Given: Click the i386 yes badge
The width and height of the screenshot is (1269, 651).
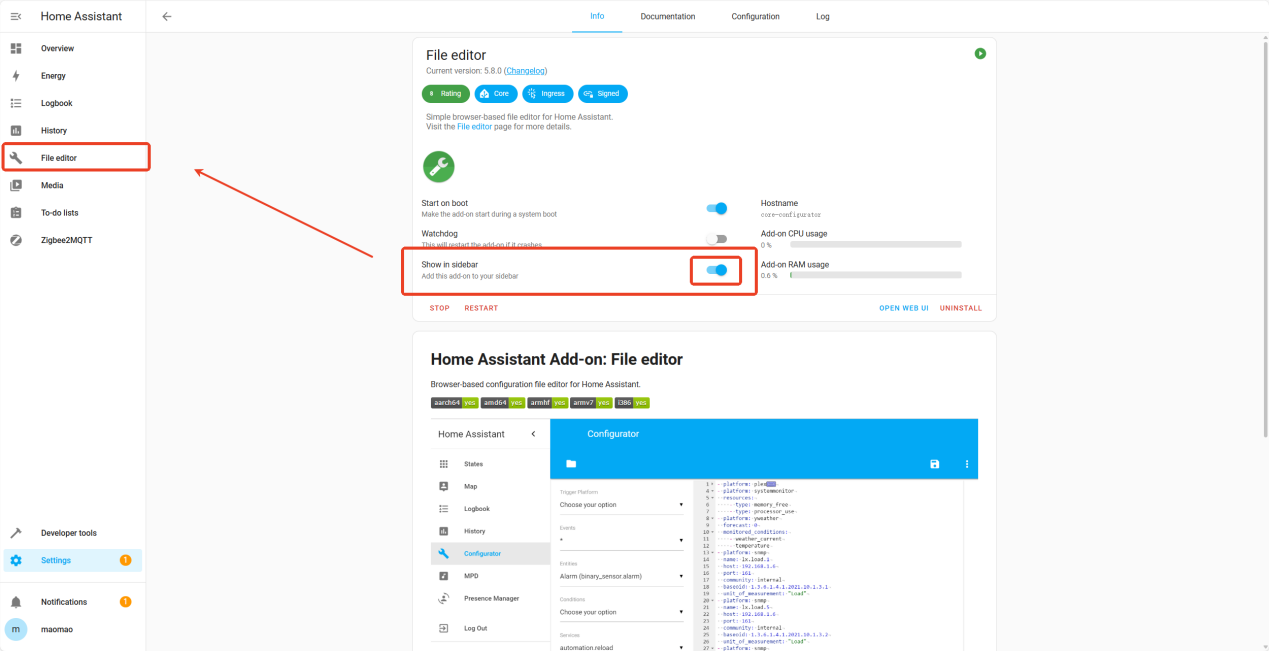Looking at the screenshot, I should point(632,403).
